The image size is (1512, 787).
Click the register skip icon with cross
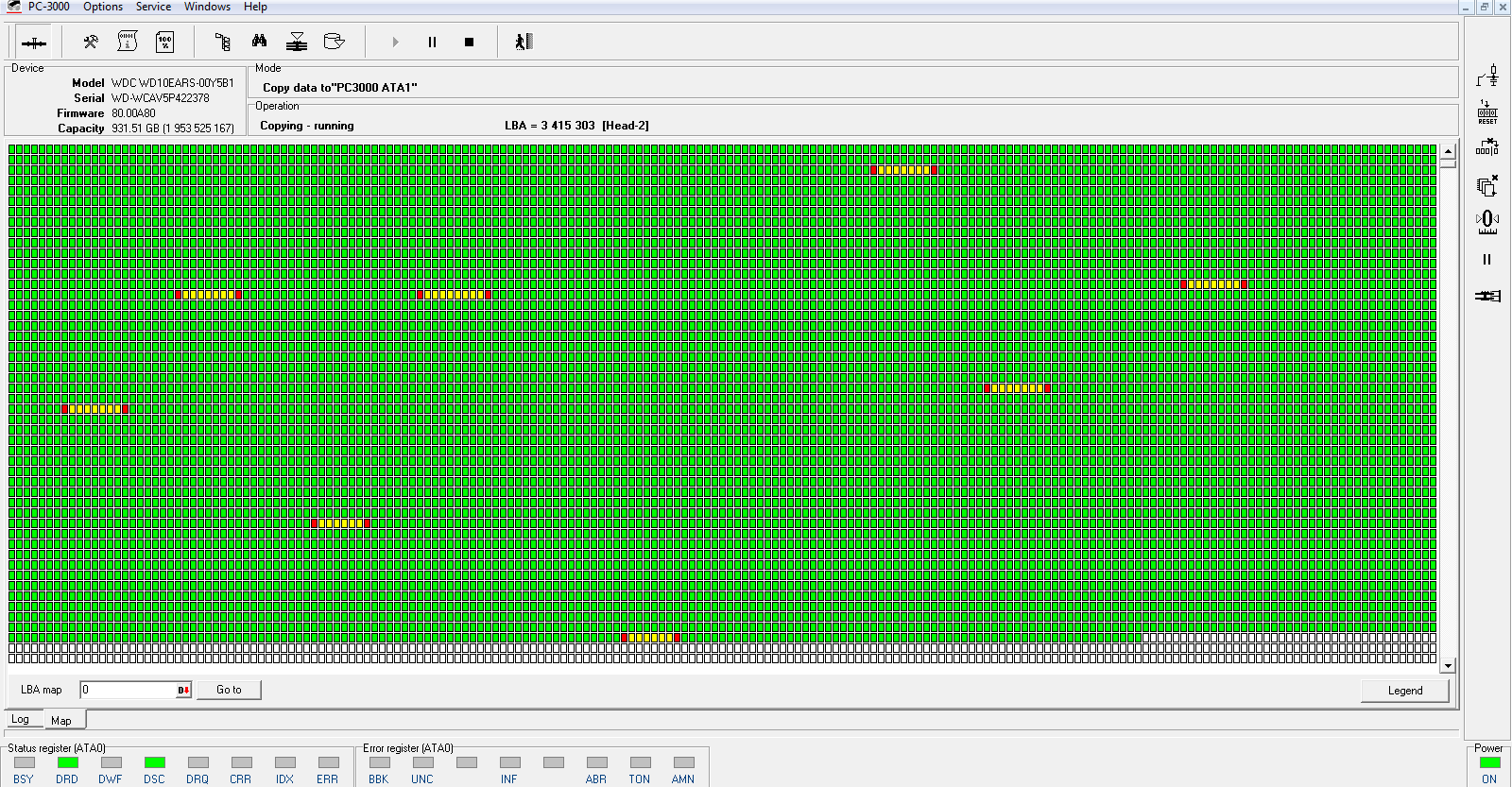[1487, 147]
